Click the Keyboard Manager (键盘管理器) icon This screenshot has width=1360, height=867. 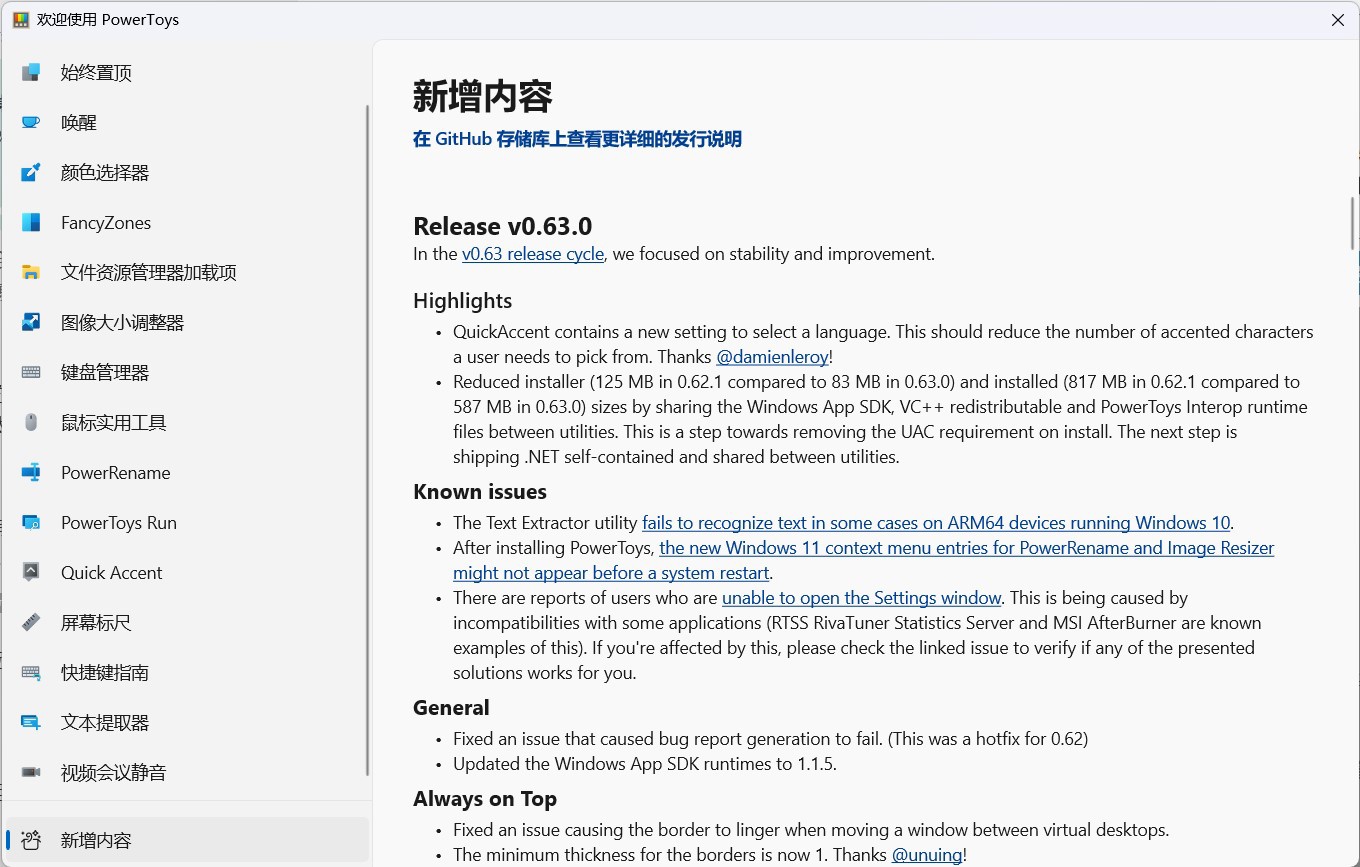click(x=31, y=372)
